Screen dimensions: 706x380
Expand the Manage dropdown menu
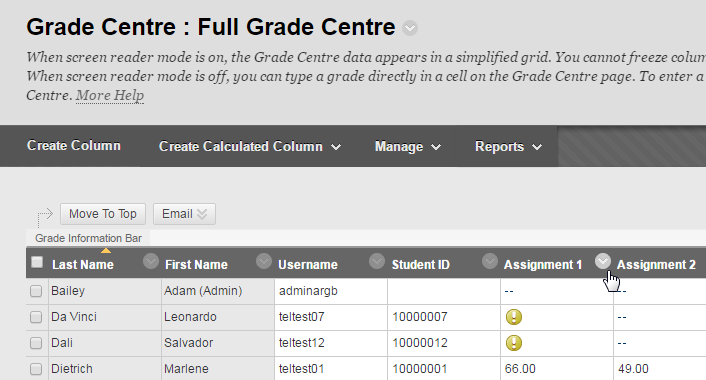click(x=407, y=146)
